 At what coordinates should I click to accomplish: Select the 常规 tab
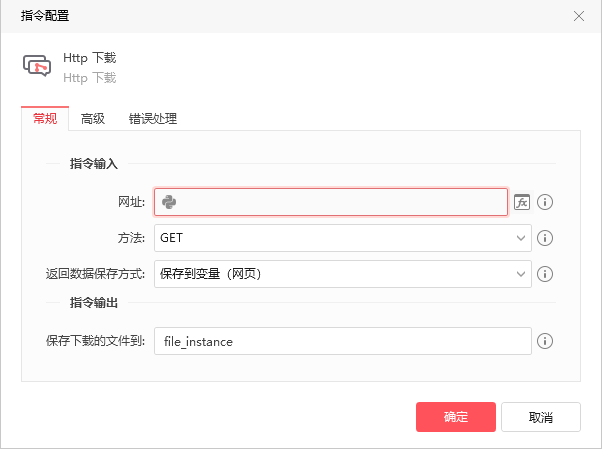pyautogui.click(x=45, y=118)
